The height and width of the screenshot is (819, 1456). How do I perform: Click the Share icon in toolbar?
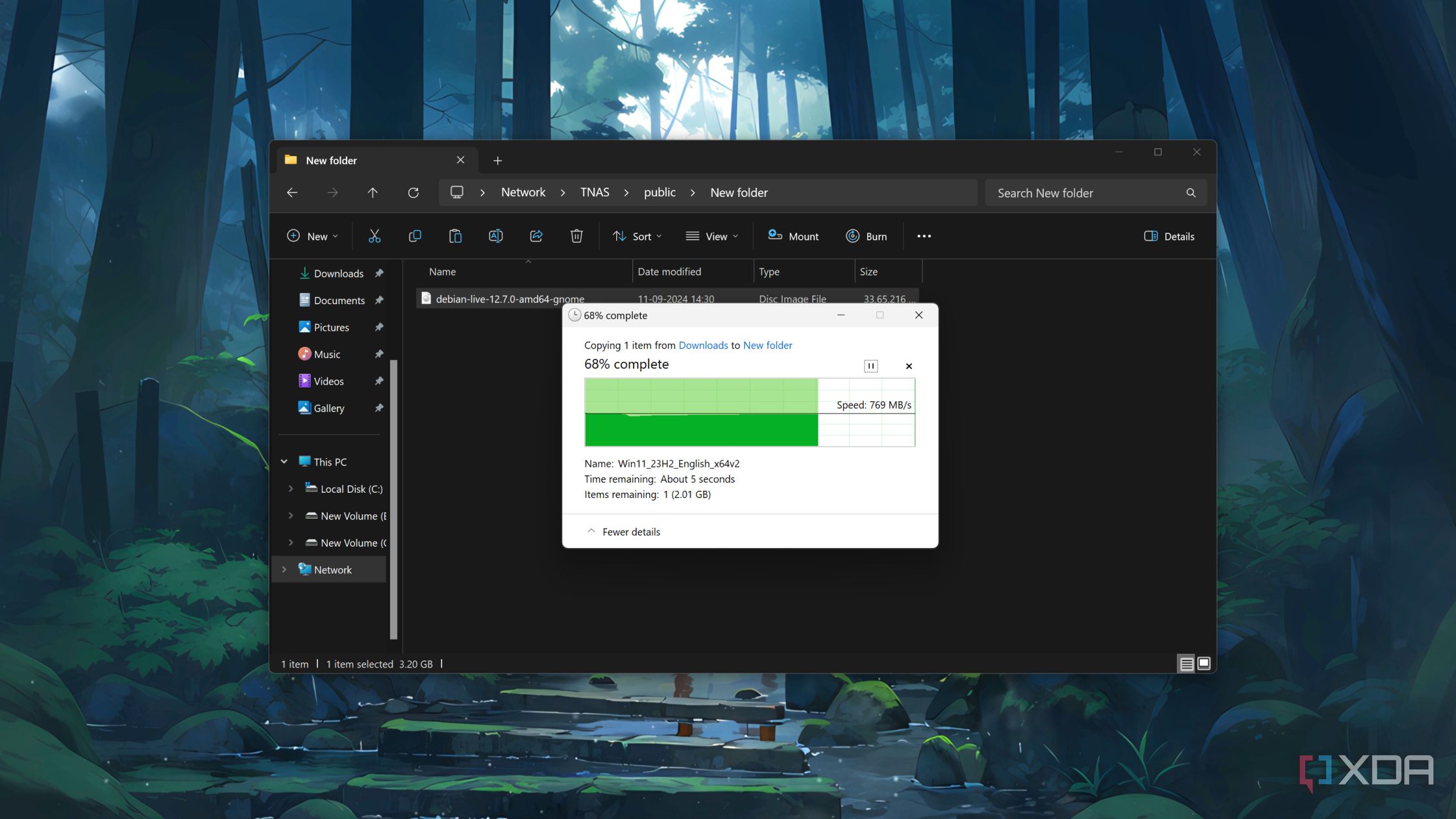point(536,236)
